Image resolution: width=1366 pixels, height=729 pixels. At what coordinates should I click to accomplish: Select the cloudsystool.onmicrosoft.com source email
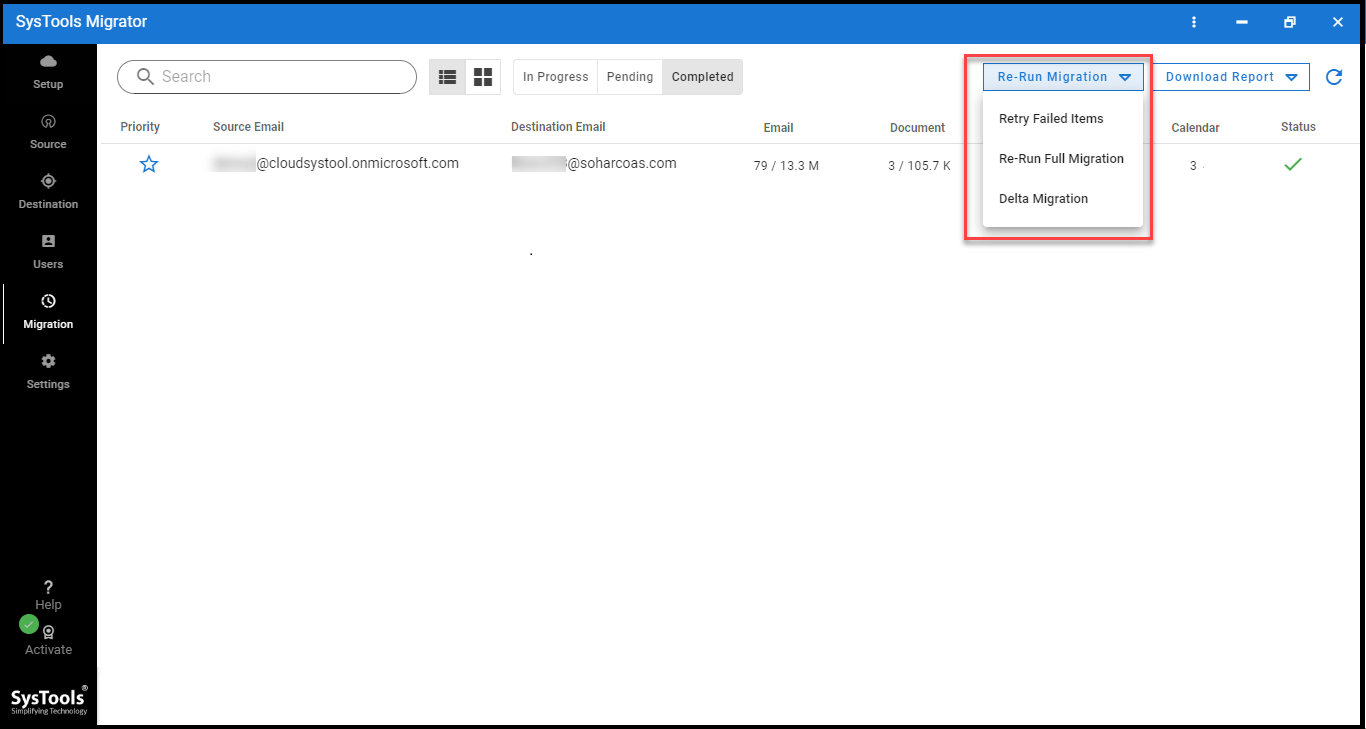coord(335,163)
